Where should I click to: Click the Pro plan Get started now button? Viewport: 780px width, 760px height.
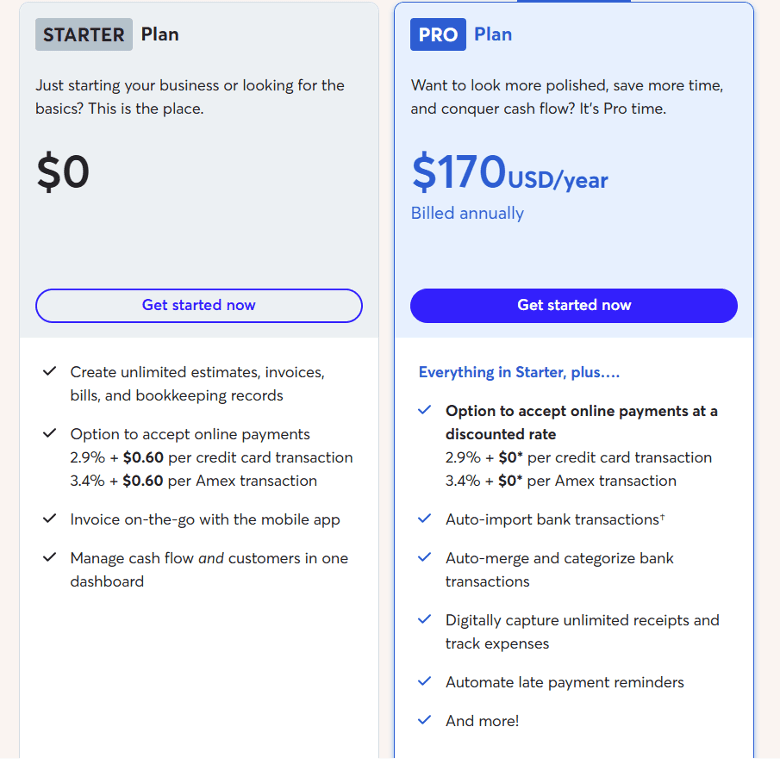tap(574, 305)
